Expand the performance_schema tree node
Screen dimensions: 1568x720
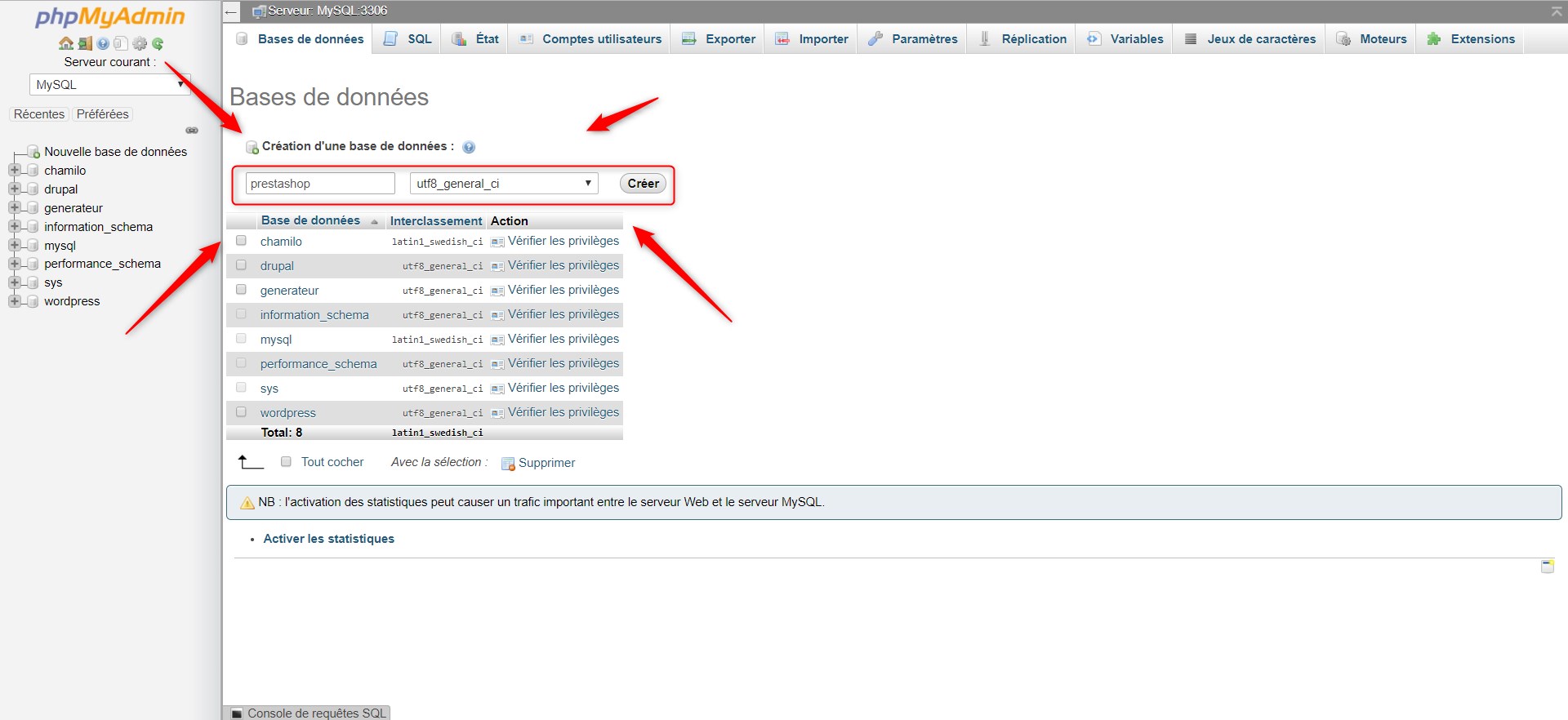click(14, 264)
